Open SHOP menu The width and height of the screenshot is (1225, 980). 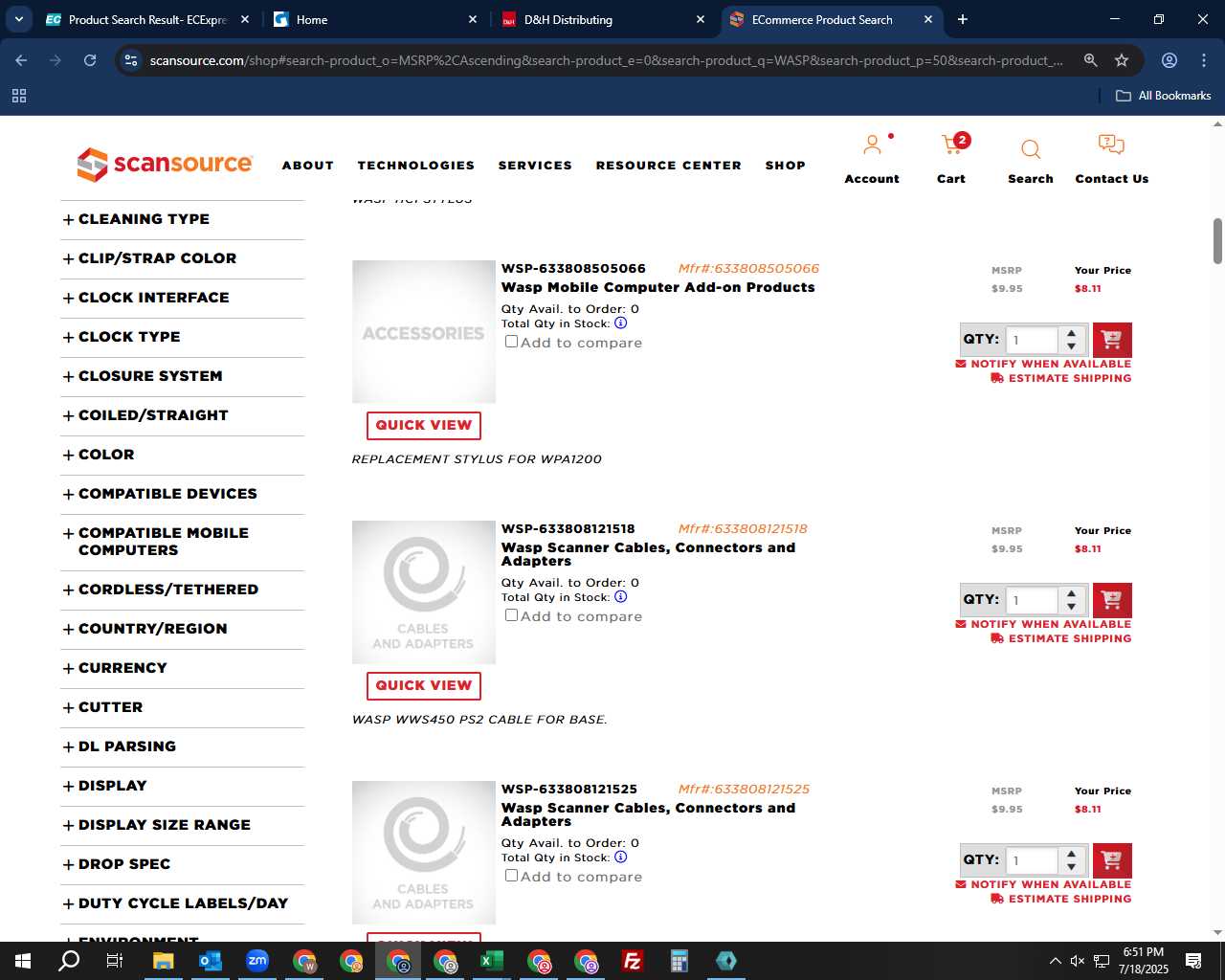(x=786, y=166)
